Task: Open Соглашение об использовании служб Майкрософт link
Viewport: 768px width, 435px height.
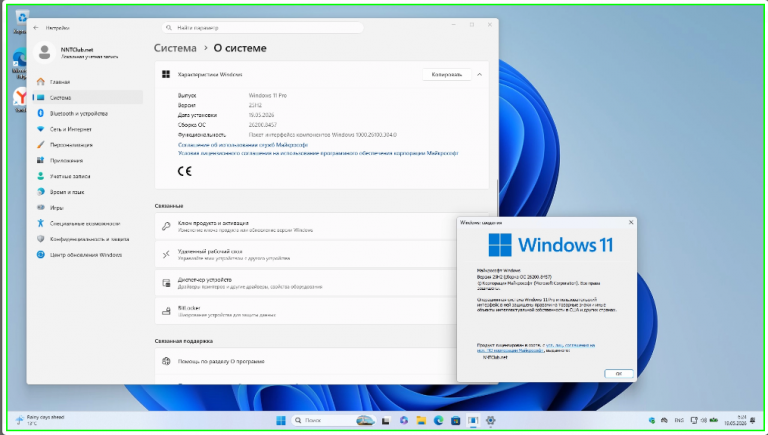Action: (243, 145)
